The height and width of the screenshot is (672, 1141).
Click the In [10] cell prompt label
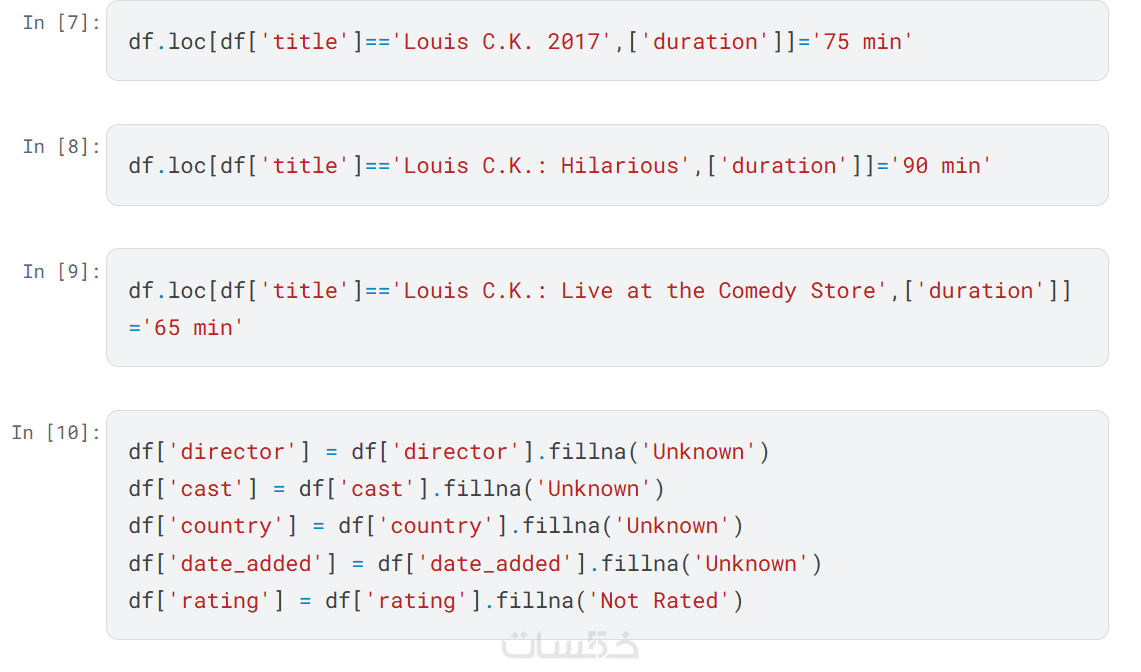pyautogui.click(x=56, y=432)
